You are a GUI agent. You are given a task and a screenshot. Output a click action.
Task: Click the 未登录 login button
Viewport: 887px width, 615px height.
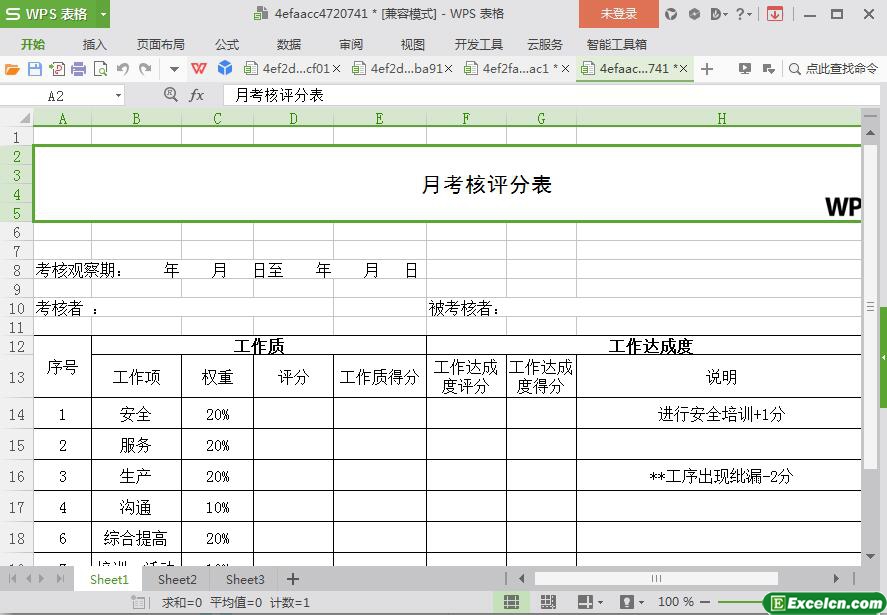[618, 14]
